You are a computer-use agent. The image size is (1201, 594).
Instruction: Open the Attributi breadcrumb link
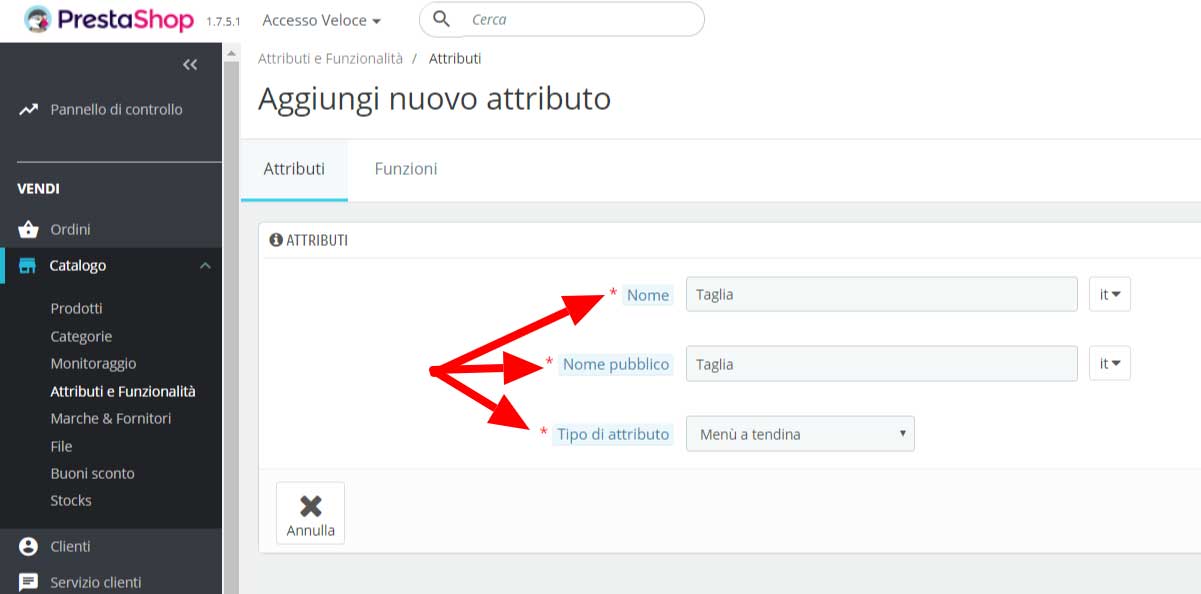[455, 58]
